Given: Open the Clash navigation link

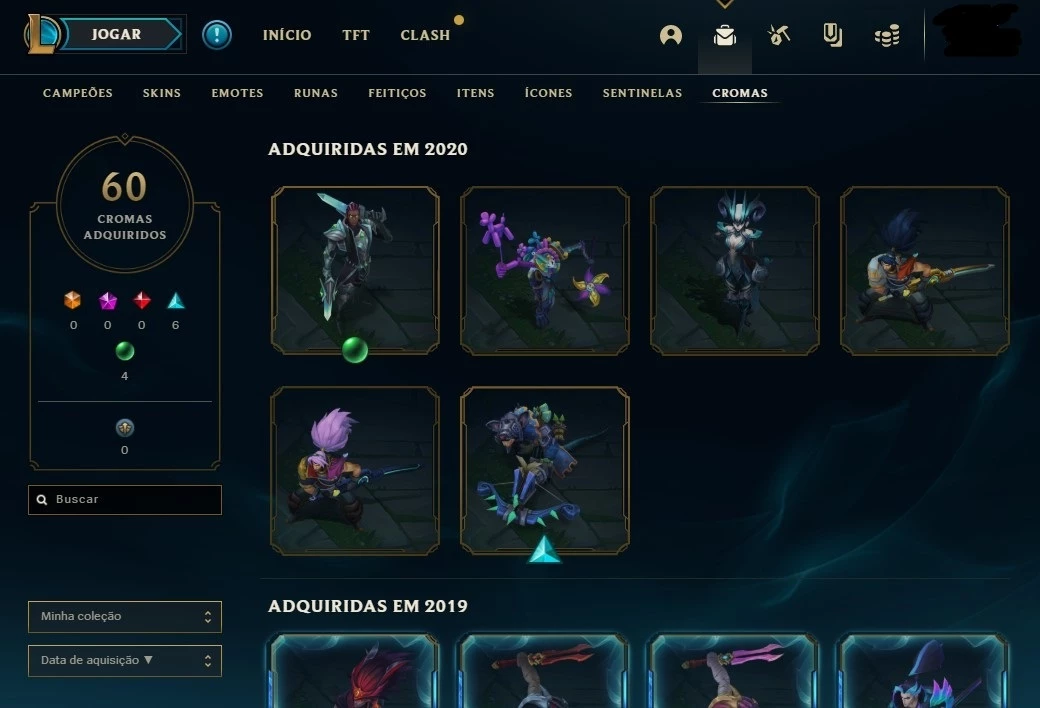Looking at the screenshot, I should [x=425, y=35].
